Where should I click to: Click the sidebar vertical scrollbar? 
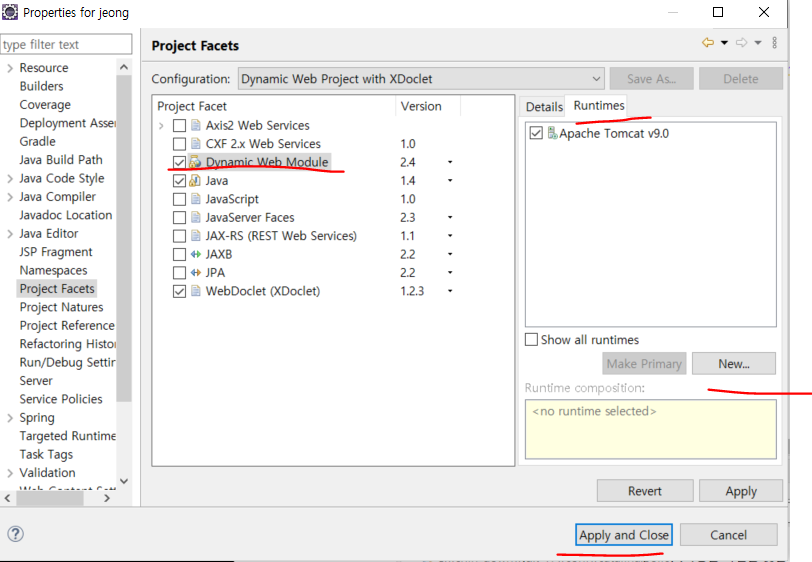[124, 238]
